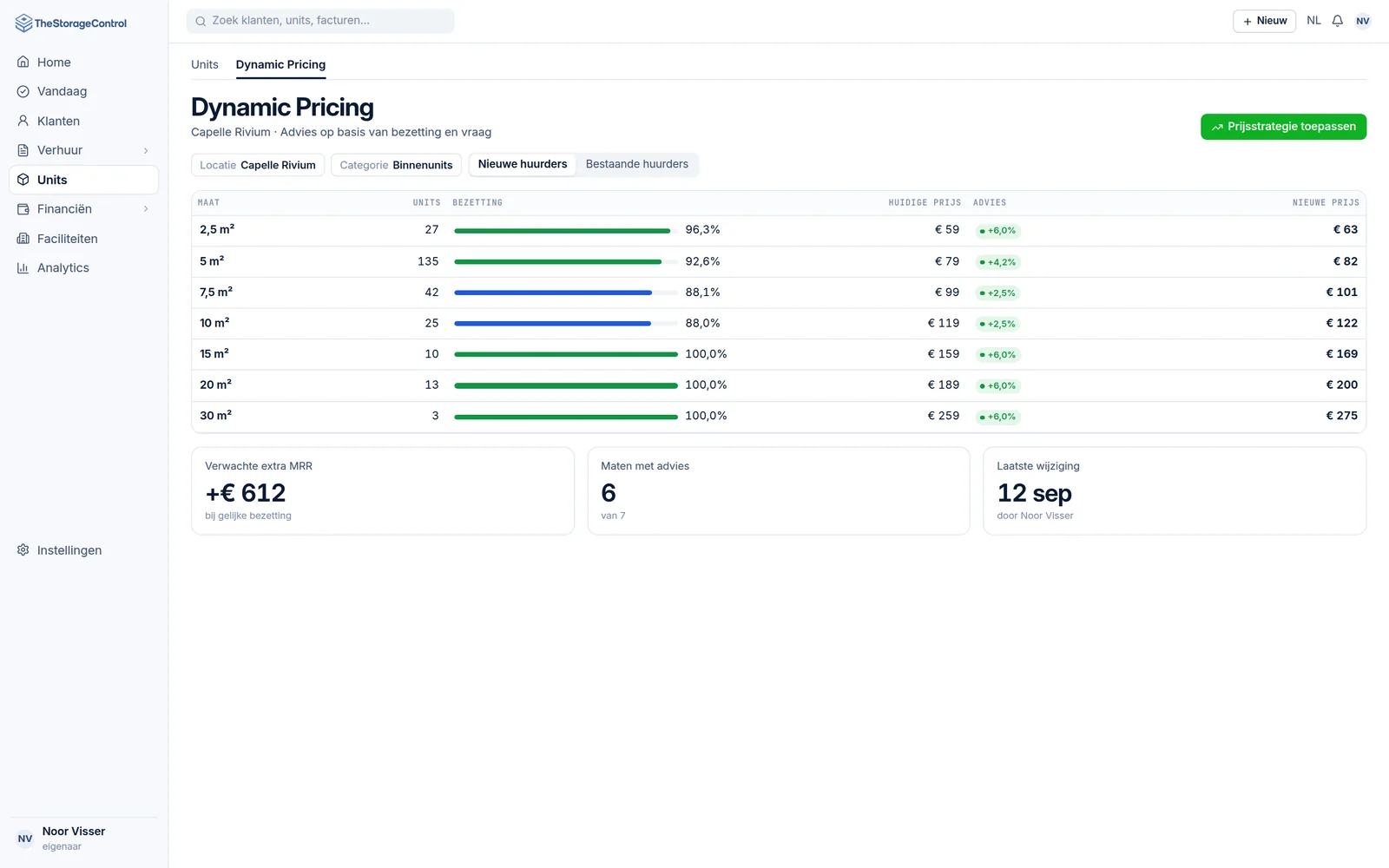Select the Dynamic Pricing tab
Screen dimensions: 1389x868
click(x=280, y=64)
